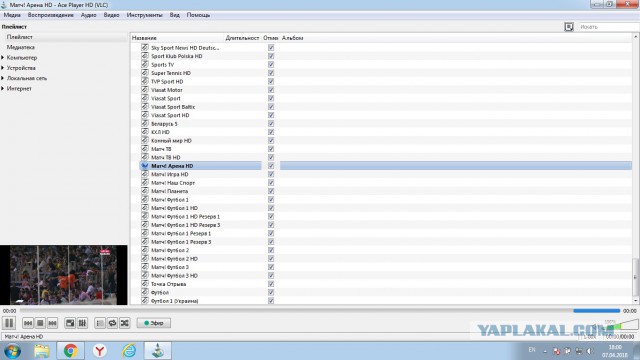Click file icon of Матч! Футбол 2
Screen dimensions: 640x360
click(144, 250)
